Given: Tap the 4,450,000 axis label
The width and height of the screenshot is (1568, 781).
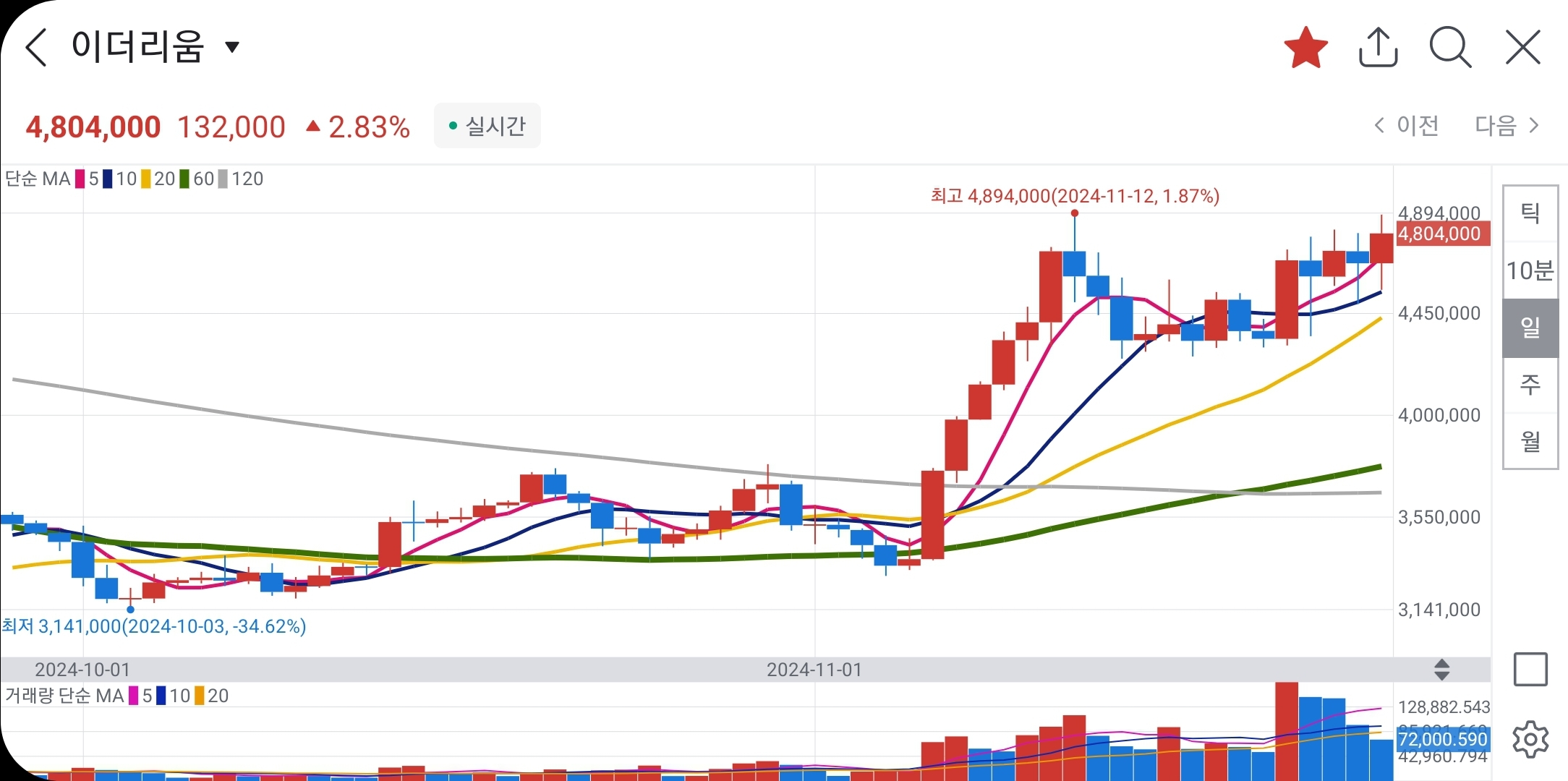Looking at the screenshot, I should [x=1439, y=313].
